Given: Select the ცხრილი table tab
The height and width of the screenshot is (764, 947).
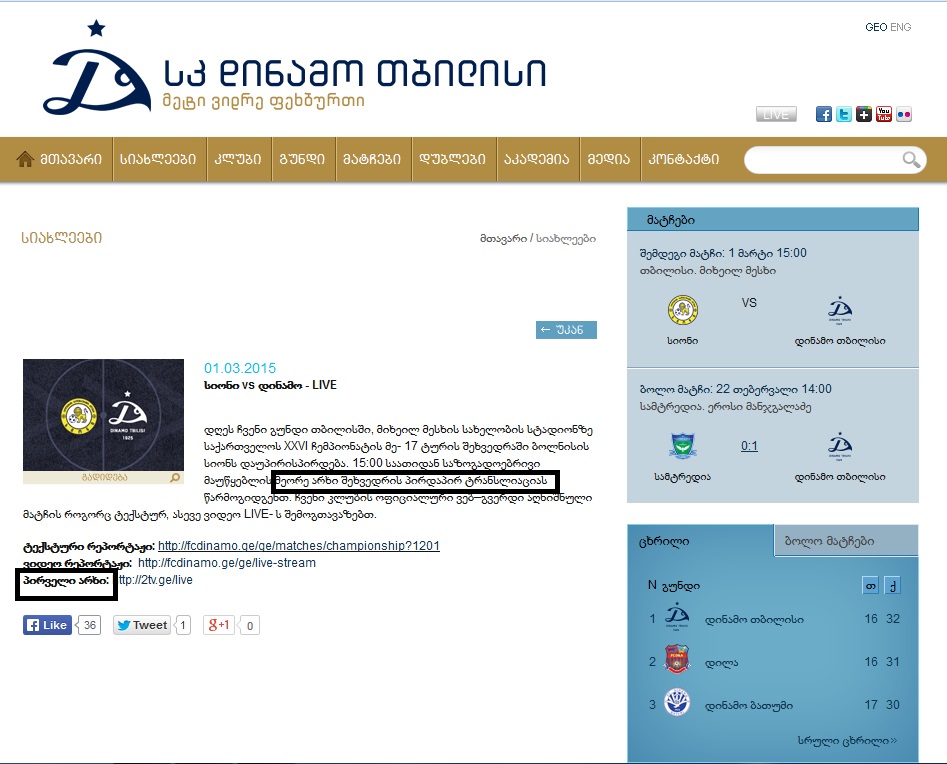Looking at the screenshot, I should coord(701,541).
